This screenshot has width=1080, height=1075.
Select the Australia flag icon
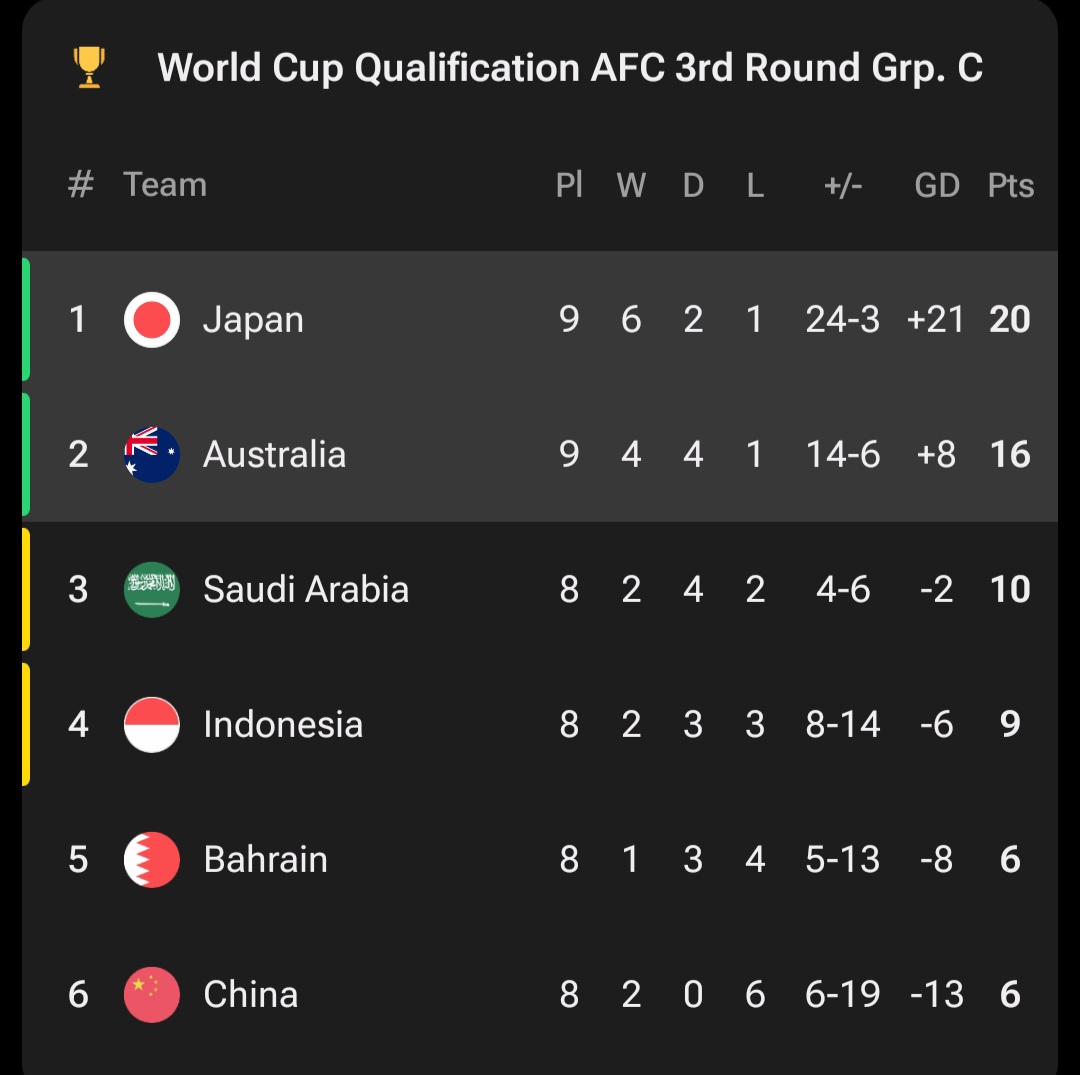pyautogui.click(x=152, y=455)
